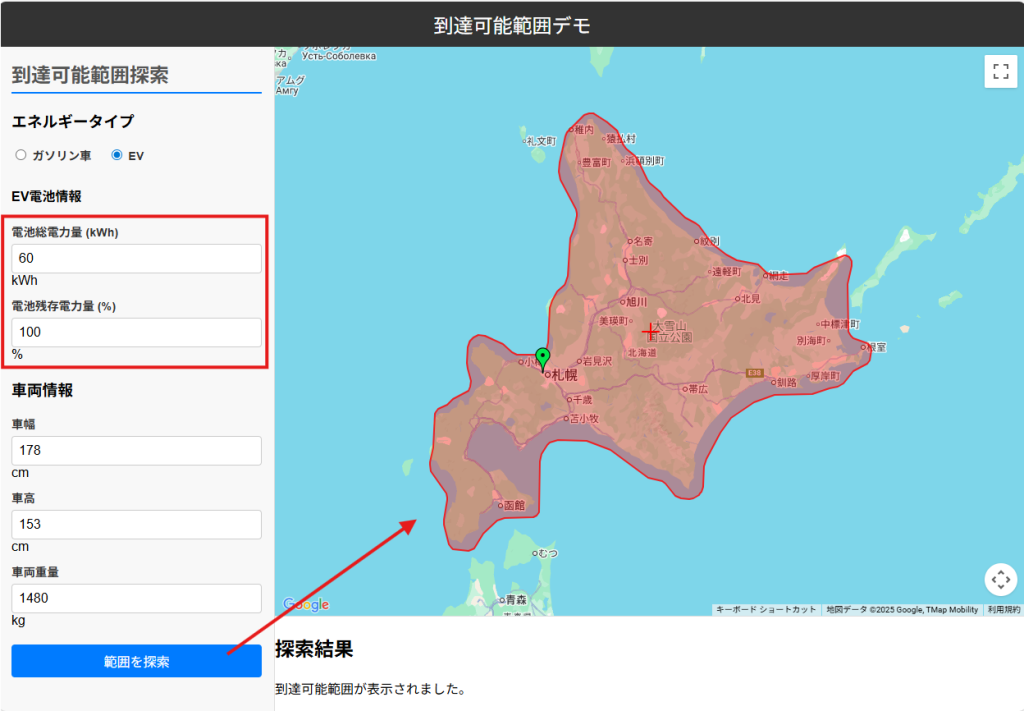1024x711 pixels.
Task: Click the E38 highway badge on the map
Action: point(755,373)
